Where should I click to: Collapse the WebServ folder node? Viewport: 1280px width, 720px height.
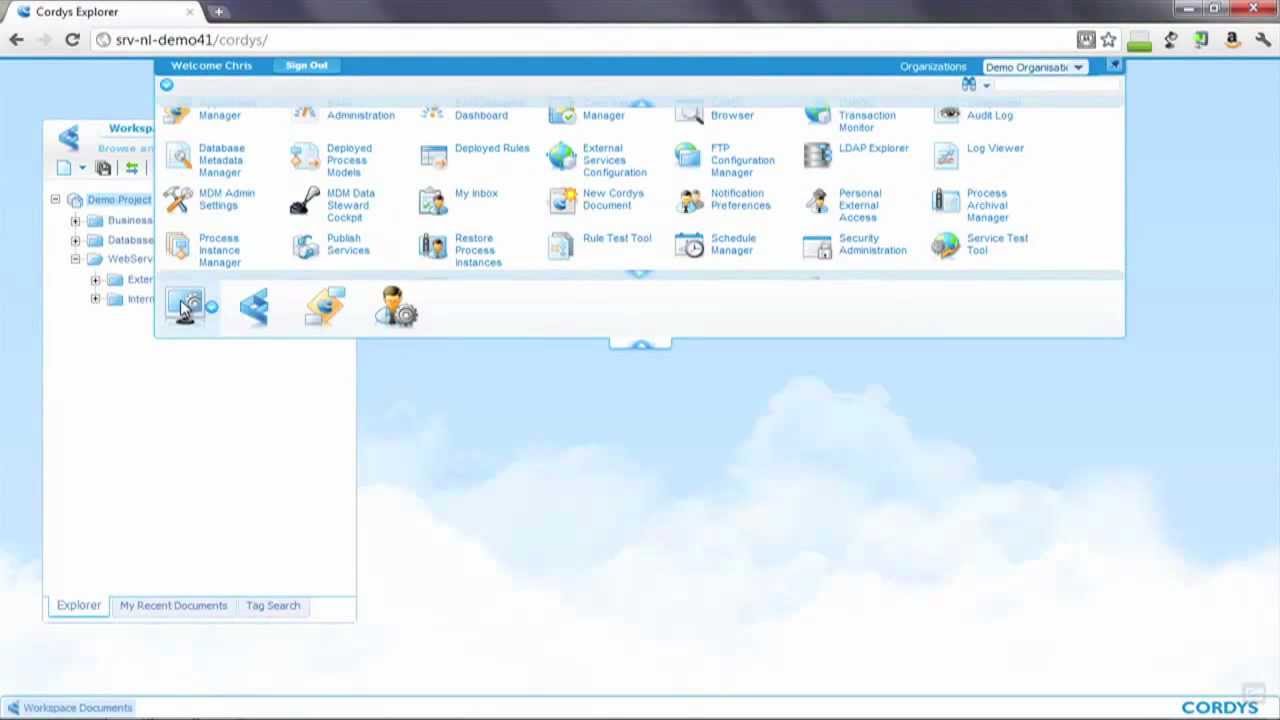(x=75, y=260)
